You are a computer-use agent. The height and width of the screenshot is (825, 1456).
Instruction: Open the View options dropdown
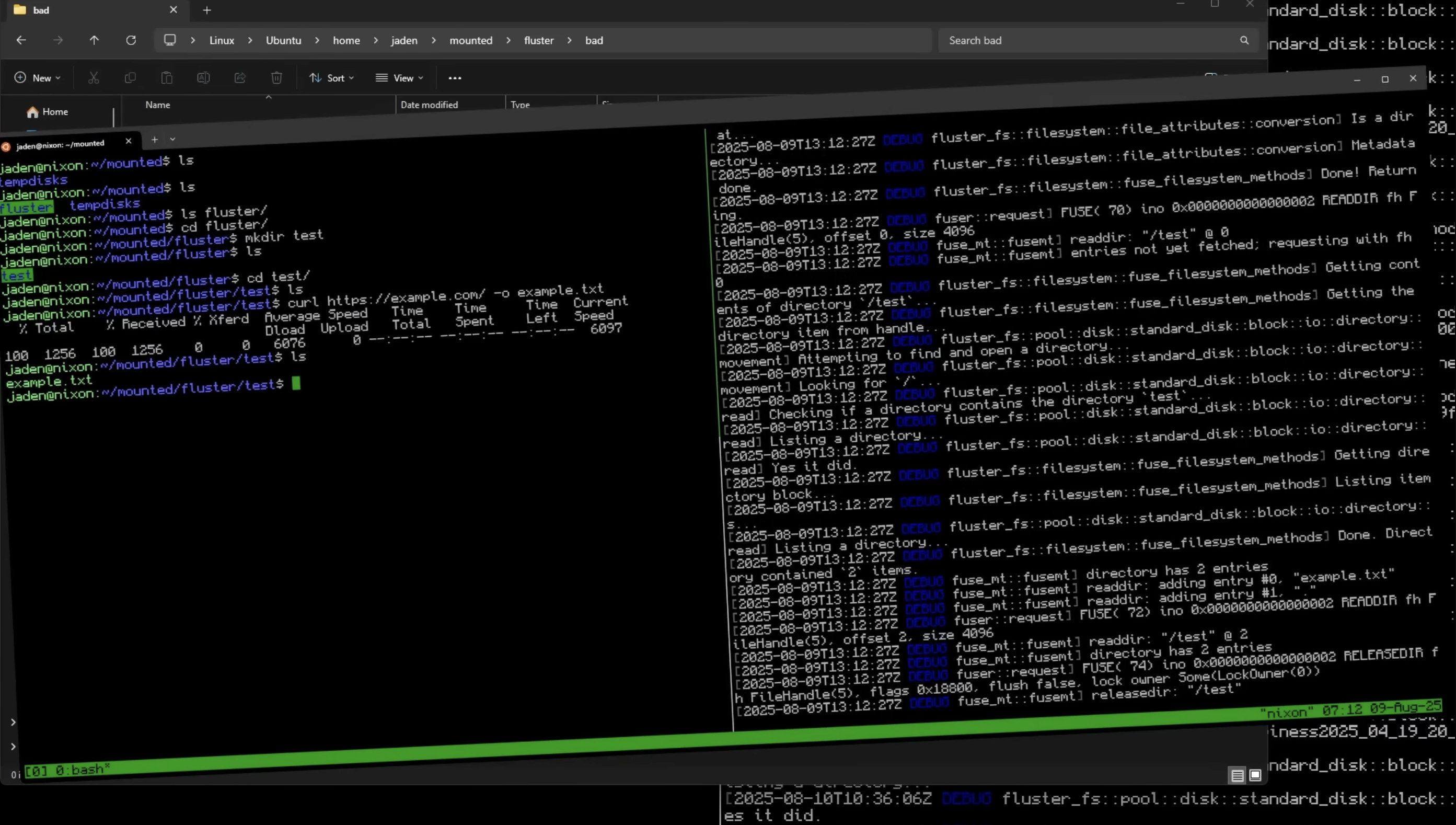[400, 77]
